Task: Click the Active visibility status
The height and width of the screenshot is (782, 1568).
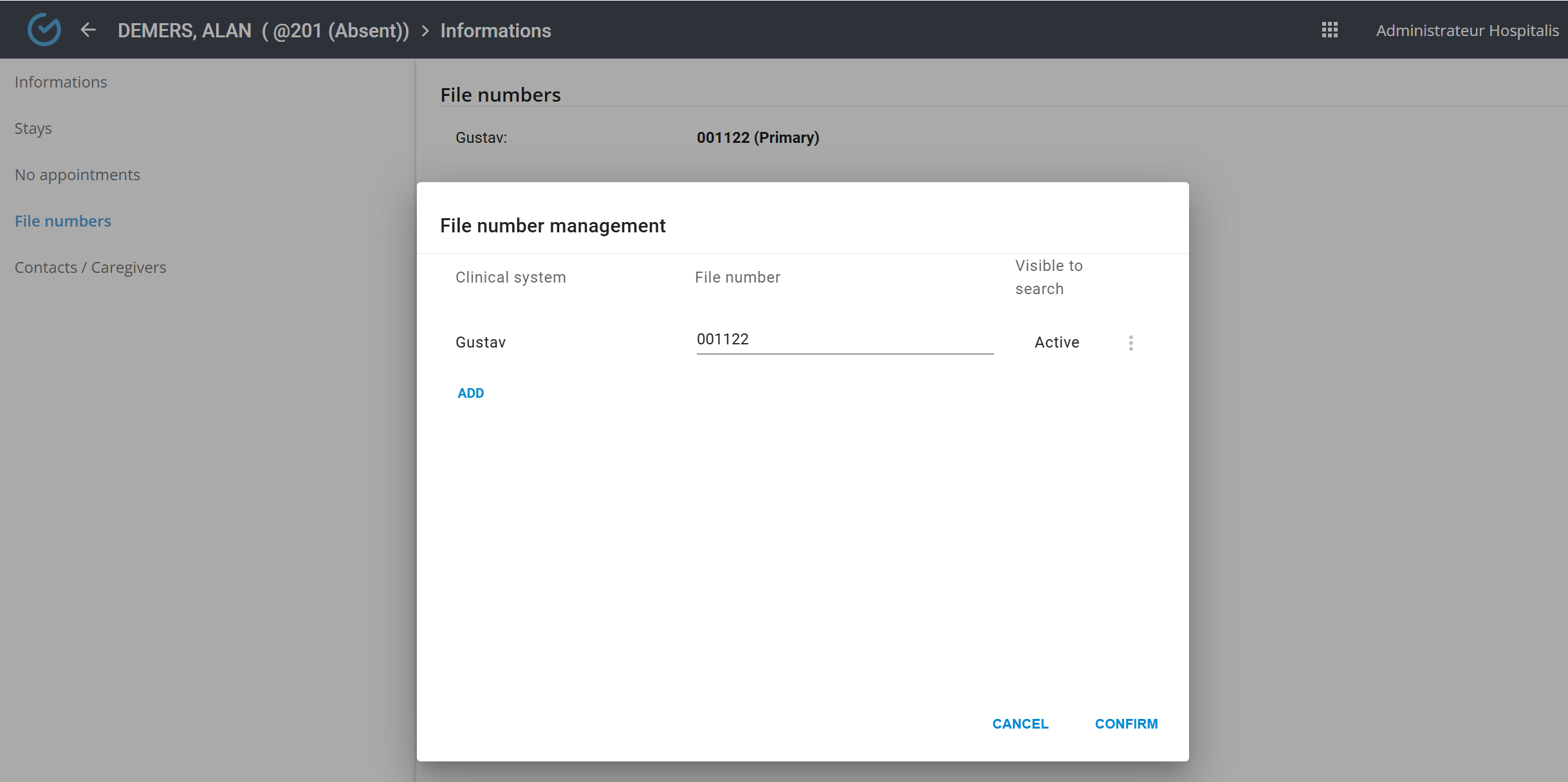Action: pos(1056,342)
